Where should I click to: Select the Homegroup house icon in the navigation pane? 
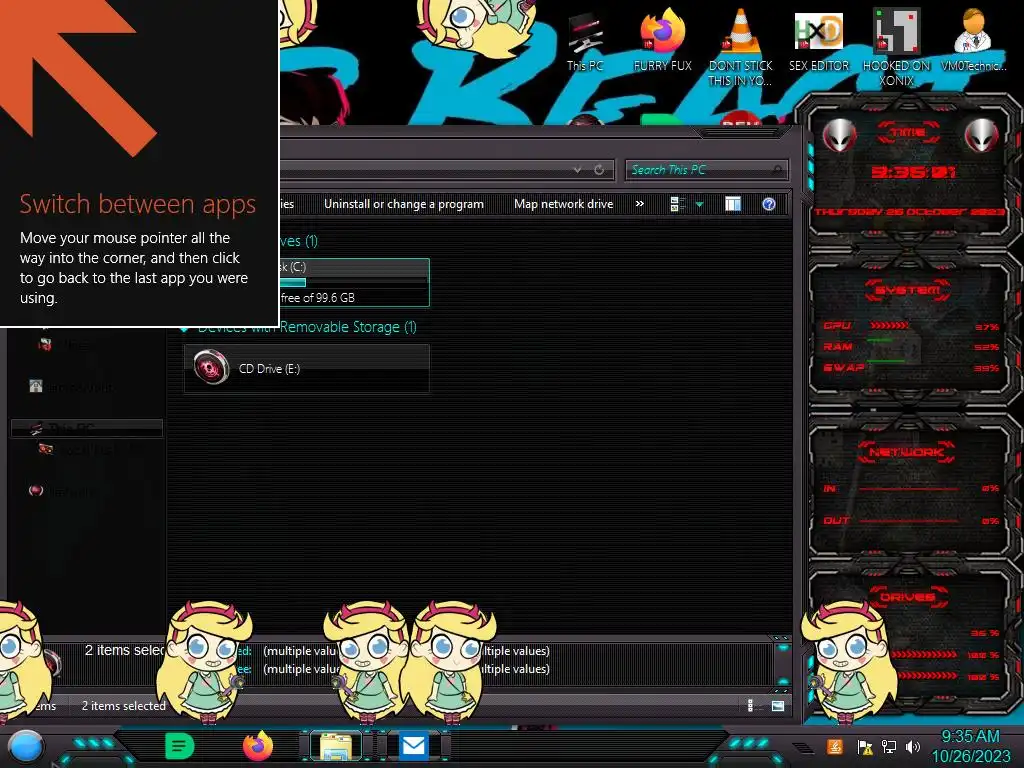point(36,386)
